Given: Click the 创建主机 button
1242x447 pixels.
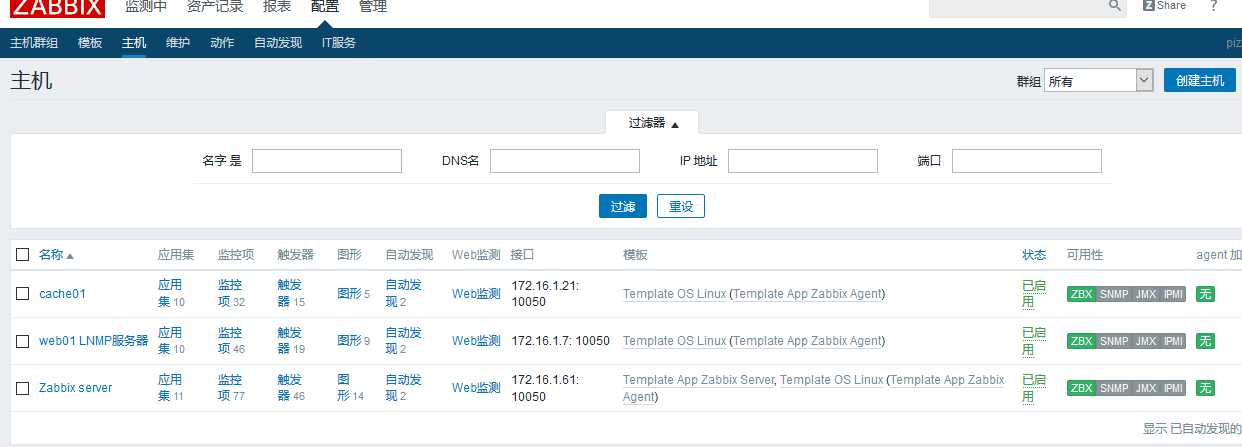Looking at the screenshot, I should (1200, 81).
